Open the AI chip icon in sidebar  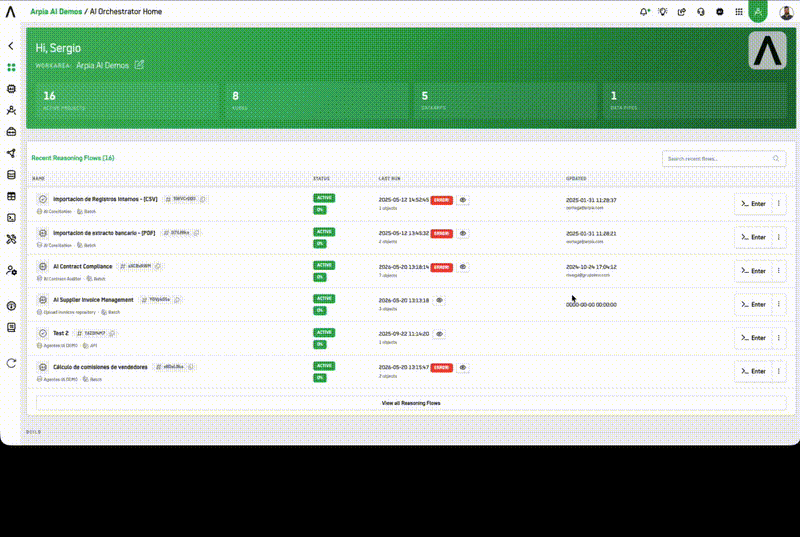[x=11, y=89]
